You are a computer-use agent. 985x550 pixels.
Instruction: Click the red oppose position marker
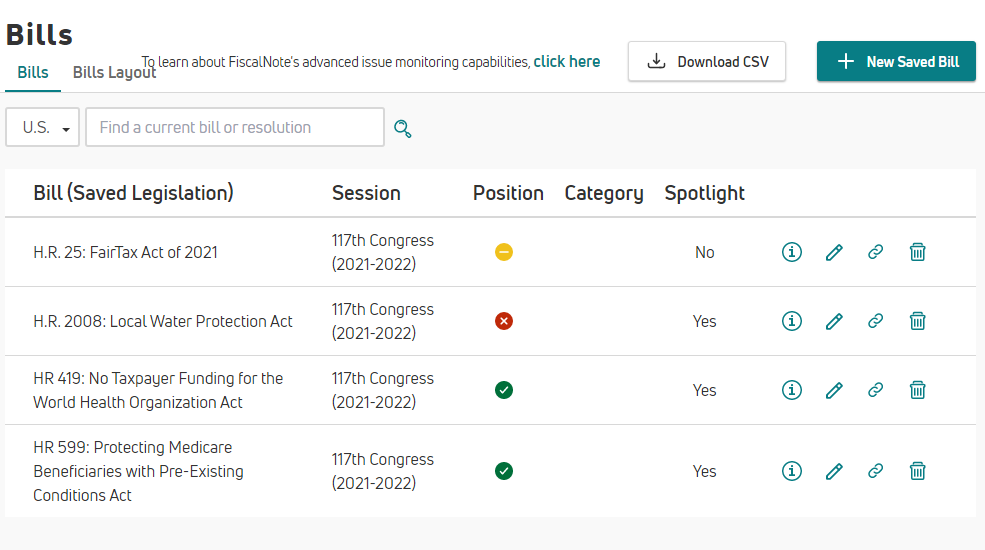click(504, 321)
